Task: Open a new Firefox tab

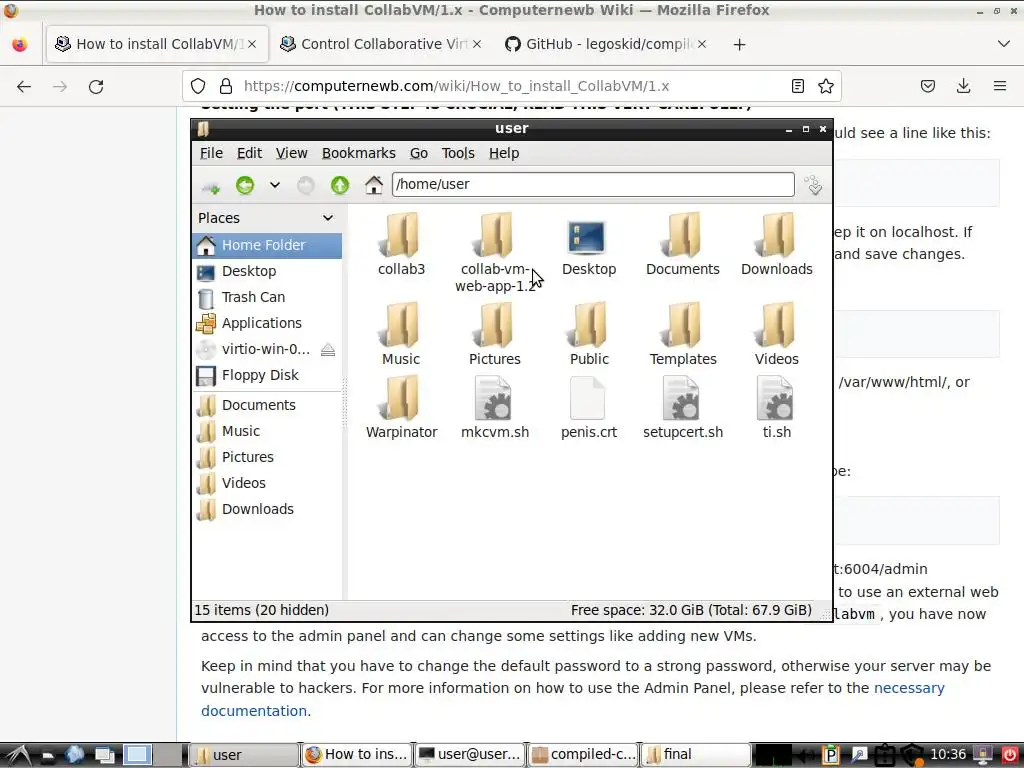Action: (739, 44)
